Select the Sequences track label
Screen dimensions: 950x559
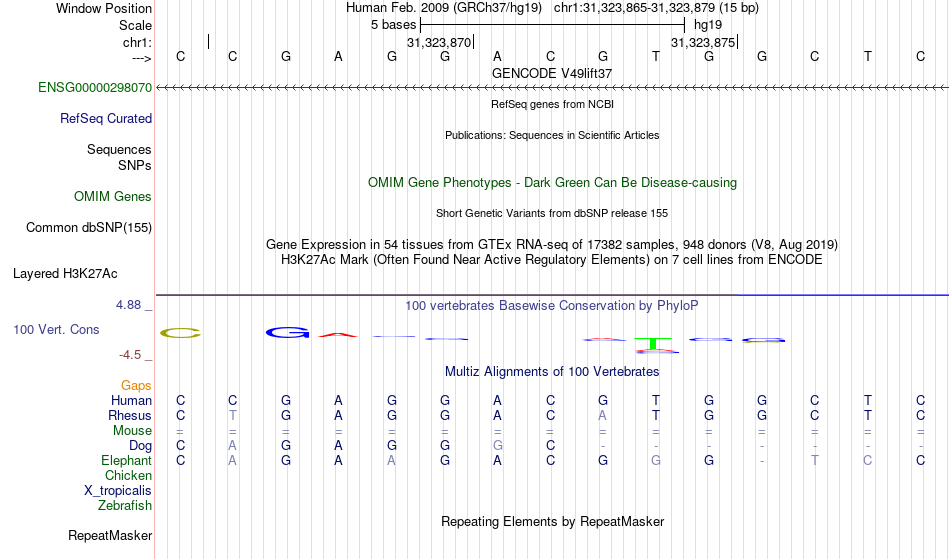coord(119,149)
